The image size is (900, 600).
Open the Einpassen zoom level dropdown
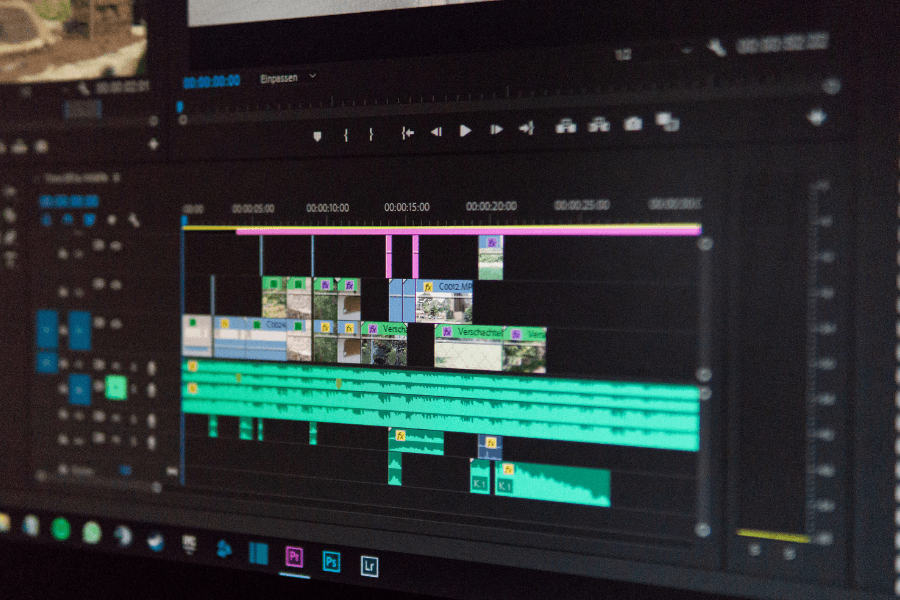click(288, 77)
